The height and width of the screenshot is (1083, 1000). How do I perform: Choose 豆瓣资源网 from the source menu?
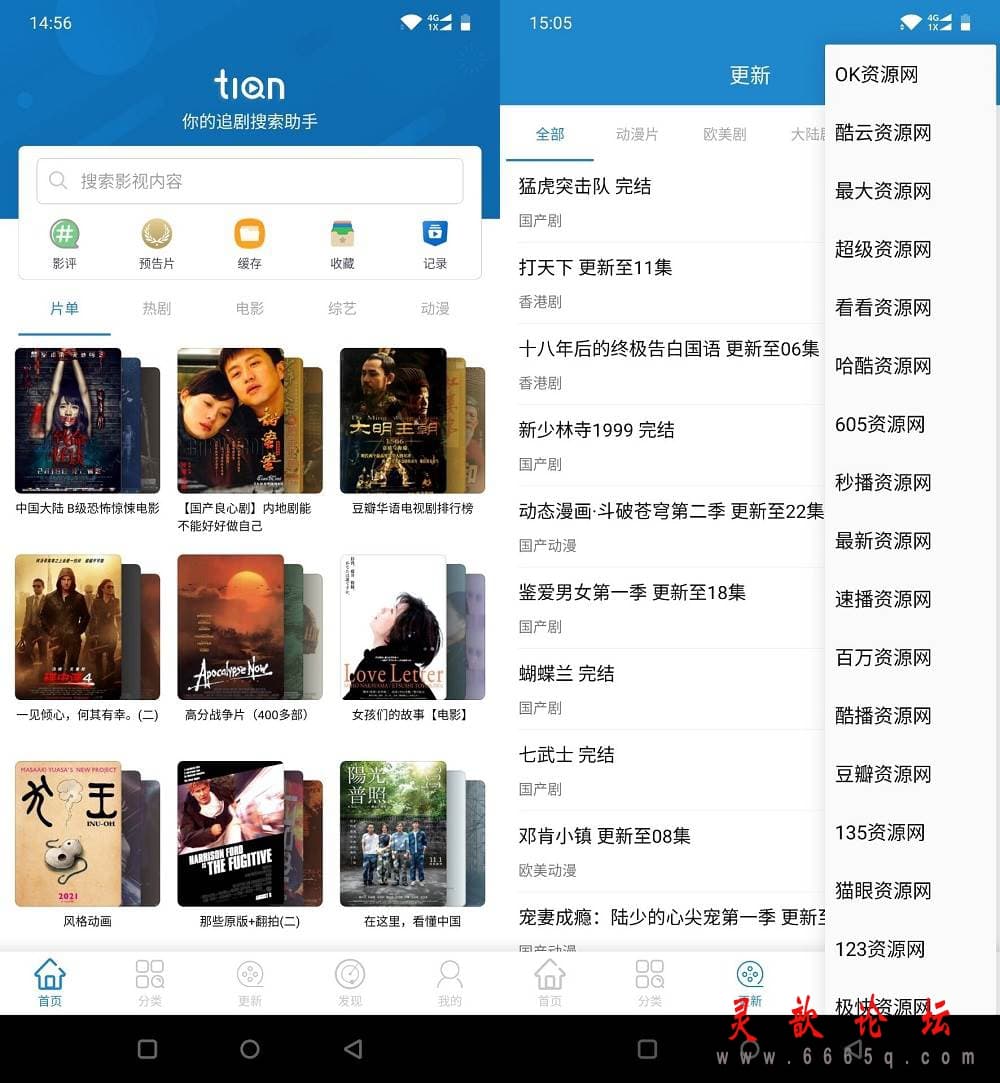click(910, 774)
